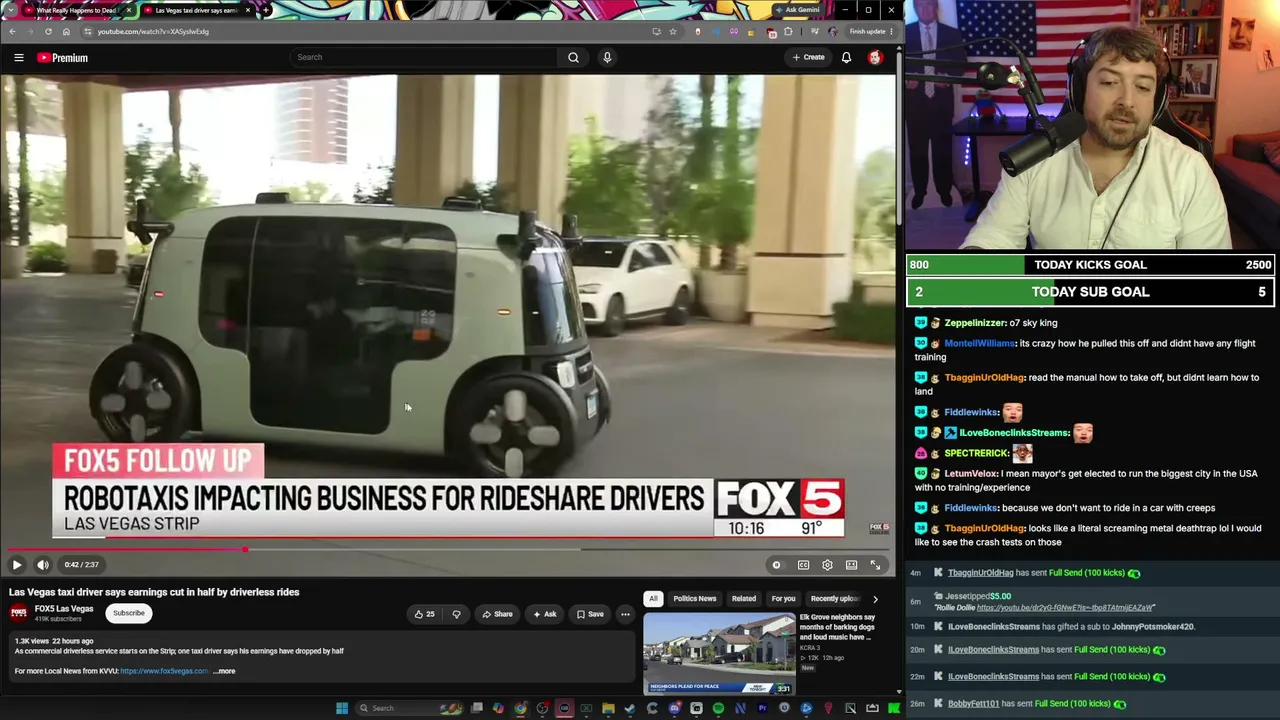Bookmark this page with the star
The image size is (1280, 720).
pyautogui.click(x=673, y=31)
